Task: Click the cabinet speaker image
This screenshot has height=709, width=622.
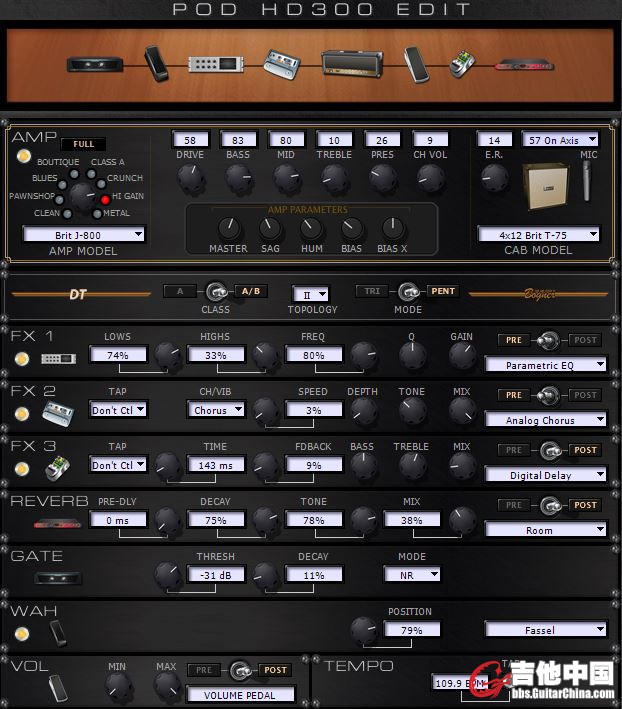Action: [546, 187]
